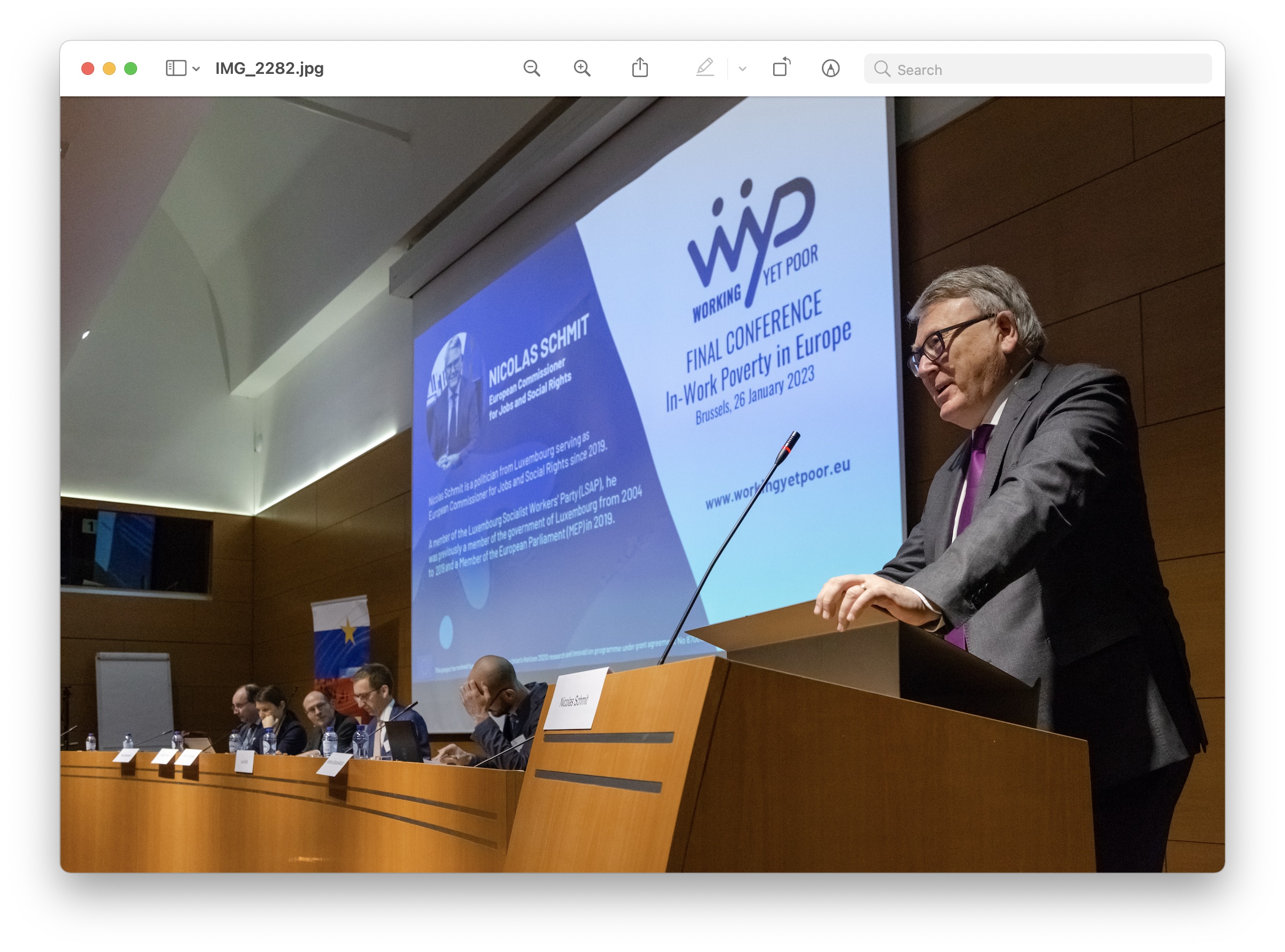Open the Share menu icon

point(640,68)
